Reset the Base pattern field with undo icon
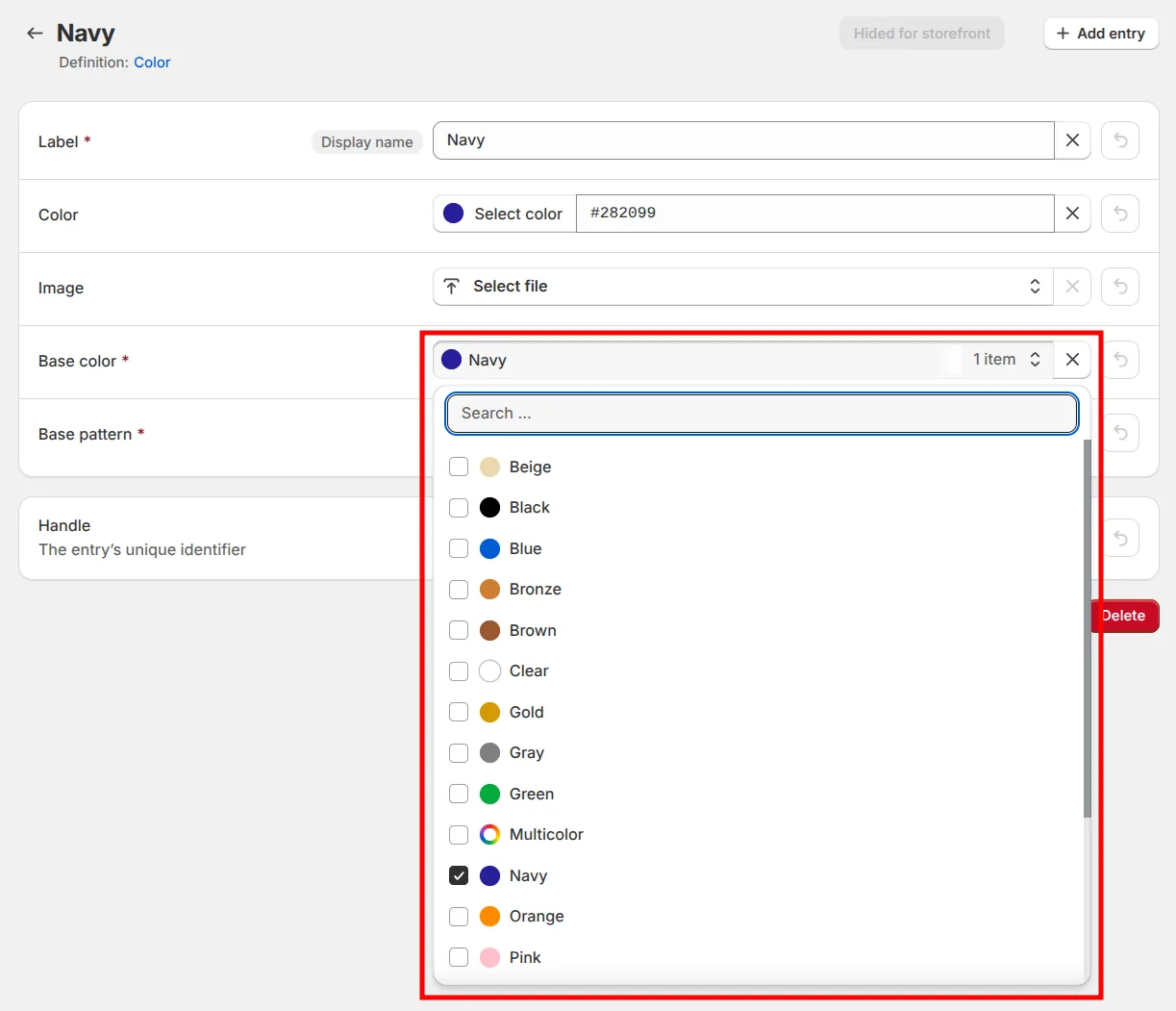 click(x=1120, y=433)
